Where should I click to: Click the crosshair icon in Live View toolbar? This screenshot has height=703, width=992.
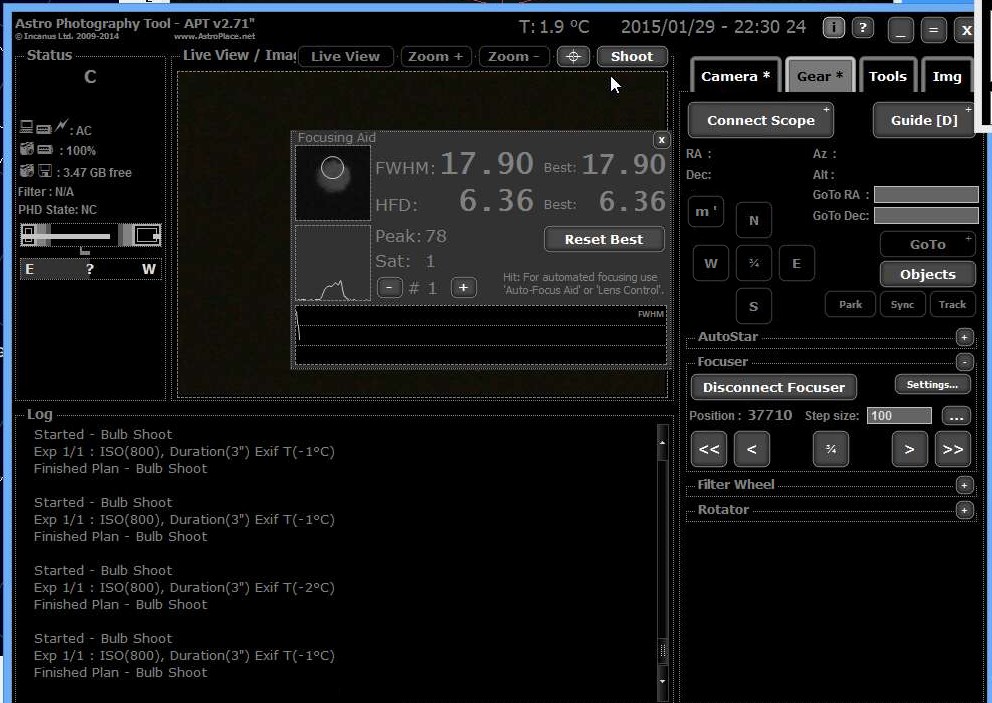573,56
